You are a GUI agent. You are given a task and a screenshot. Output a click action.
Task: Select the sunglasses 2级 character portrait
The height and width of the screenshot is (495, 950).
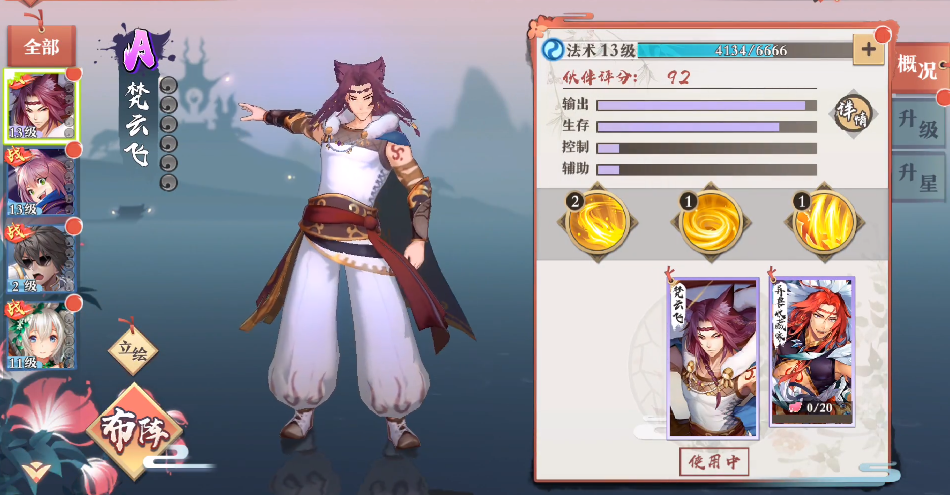[x=41, y=259]
